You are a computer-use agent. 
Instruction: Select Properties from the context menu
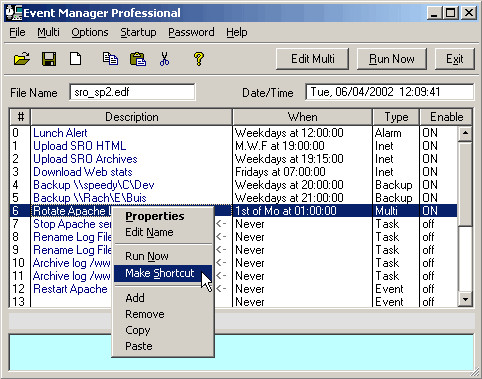155,216
